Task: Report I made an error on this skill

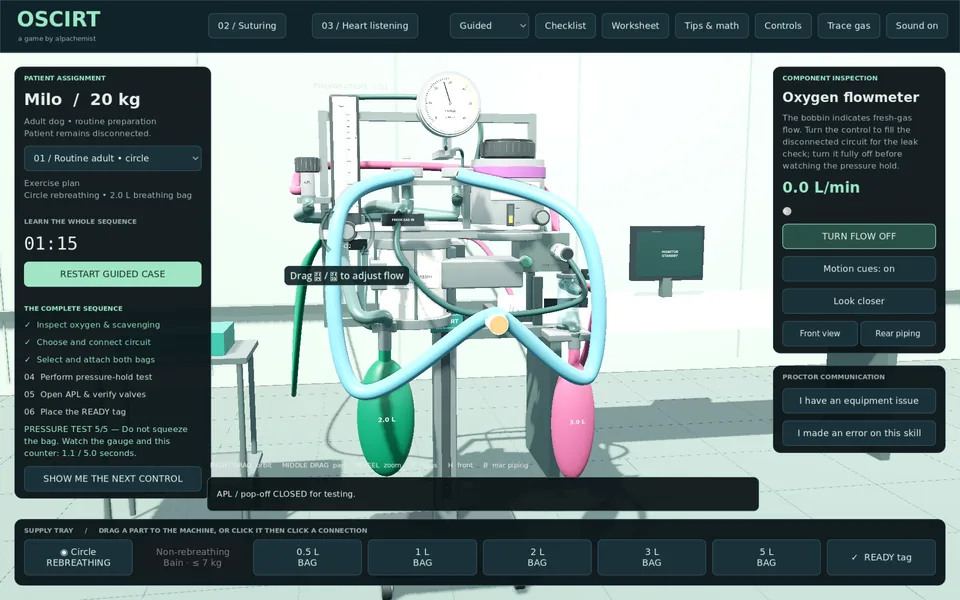Action: pyautogui.click(x=858, y=433)
